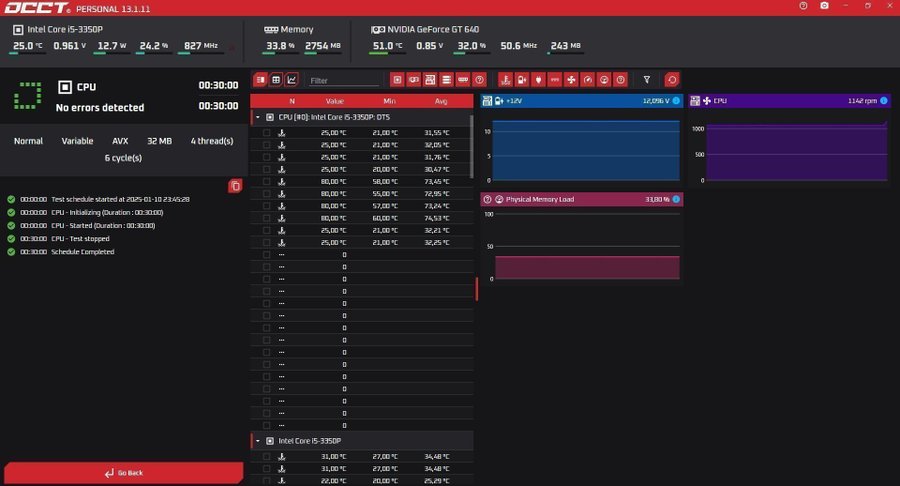The height and width of the screenshot is (486, 900).
Task: Click the funnel filter icon
Action: pyautogui.click(x=647, y=80)
